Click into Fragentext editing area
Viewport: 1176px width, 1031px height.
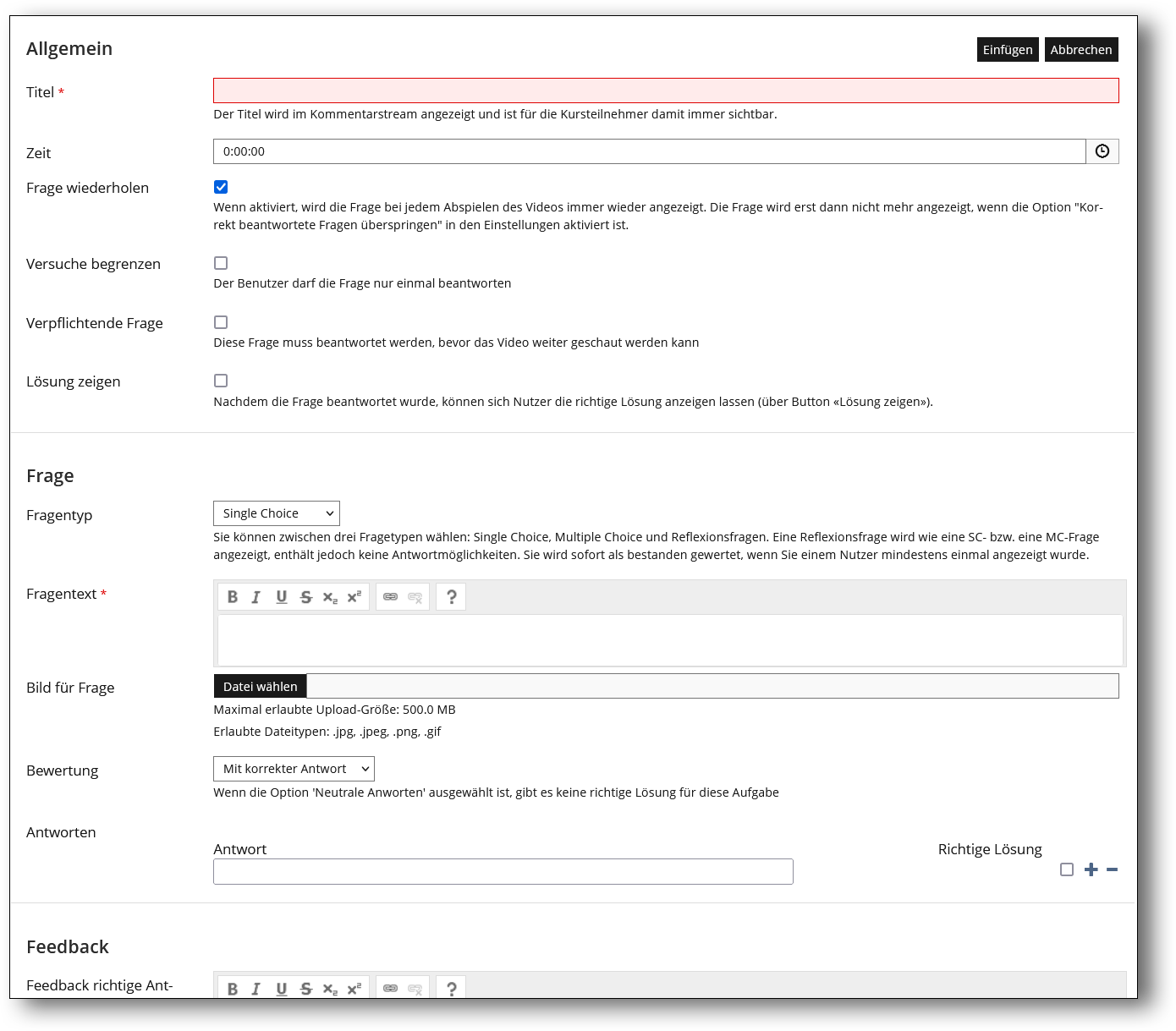tap(670, 639)
